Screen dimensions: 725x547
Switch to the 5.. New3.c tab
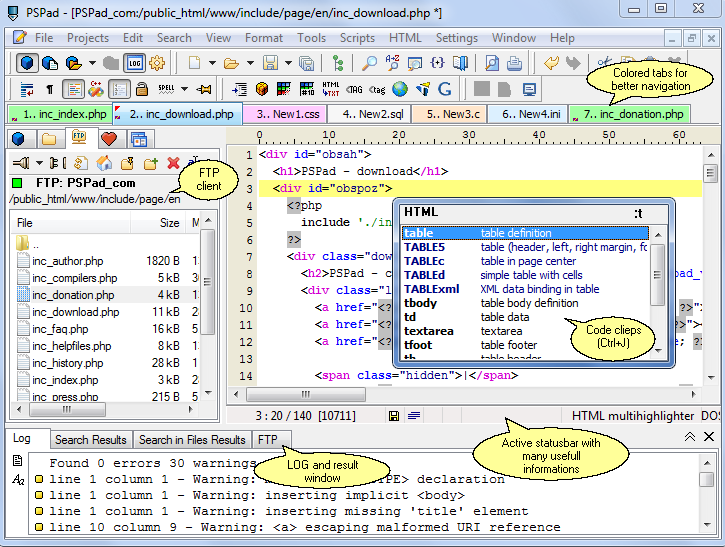tap(449, 114)
